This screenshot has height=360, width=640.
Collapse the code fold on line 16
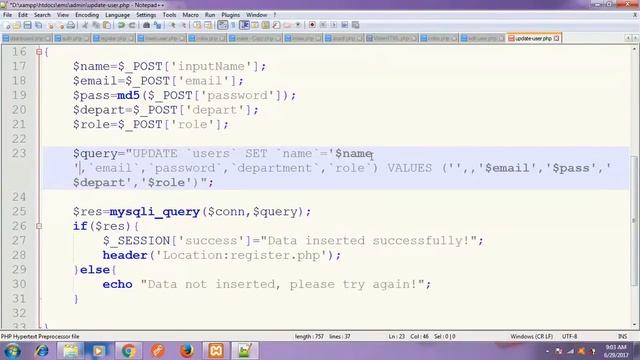[39, 52]
